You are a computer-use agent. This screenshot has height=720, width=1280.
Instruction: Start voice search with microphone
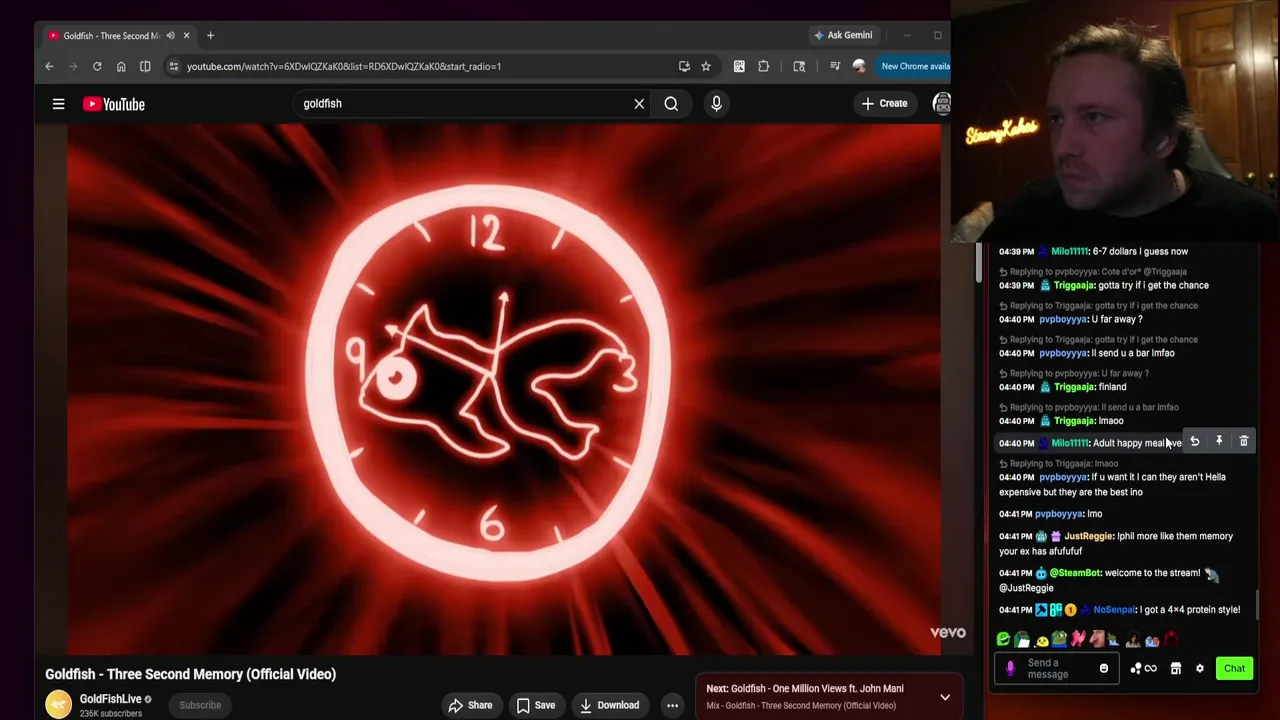tap(716, 104)
